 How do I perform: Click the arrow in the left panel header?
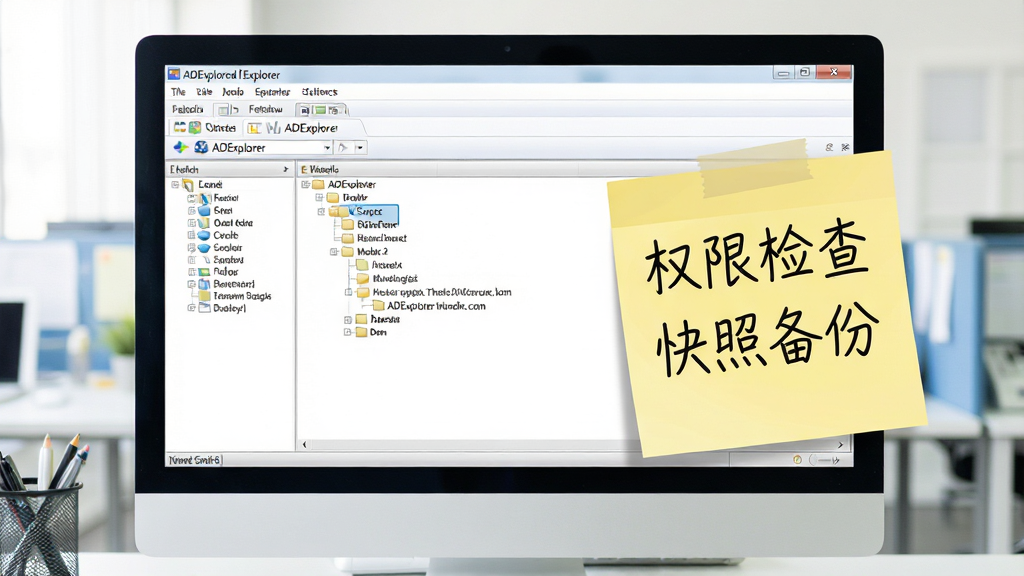(285, 170)
